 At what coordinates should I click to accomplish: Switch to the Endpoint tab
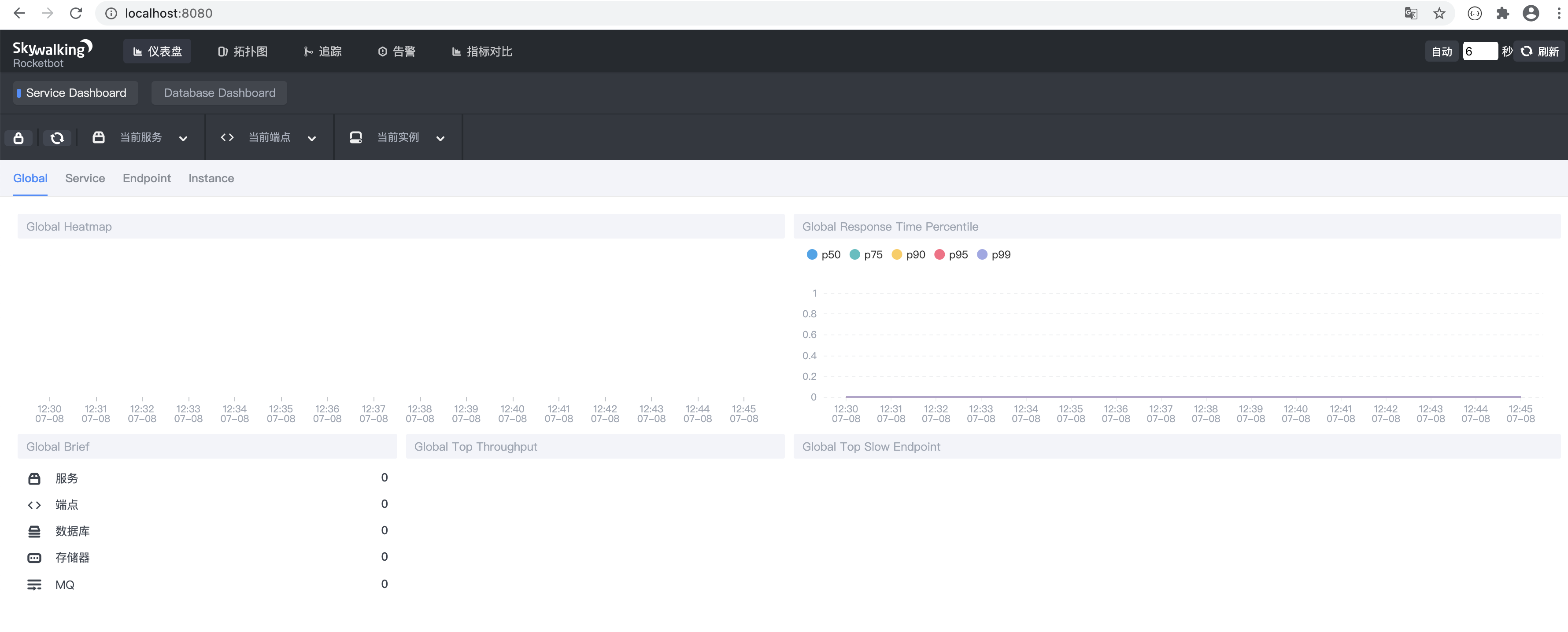147,178
